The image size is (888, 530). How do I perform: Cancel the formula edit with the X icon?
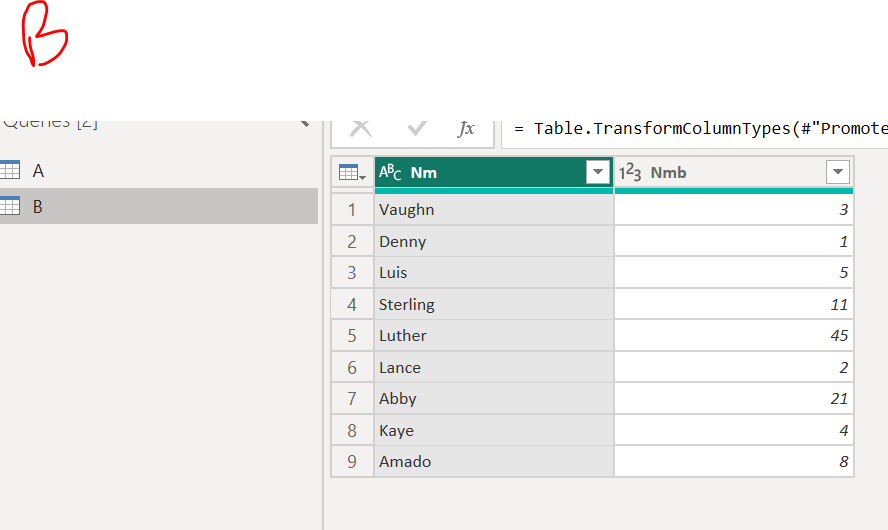[x=361, y=128]
